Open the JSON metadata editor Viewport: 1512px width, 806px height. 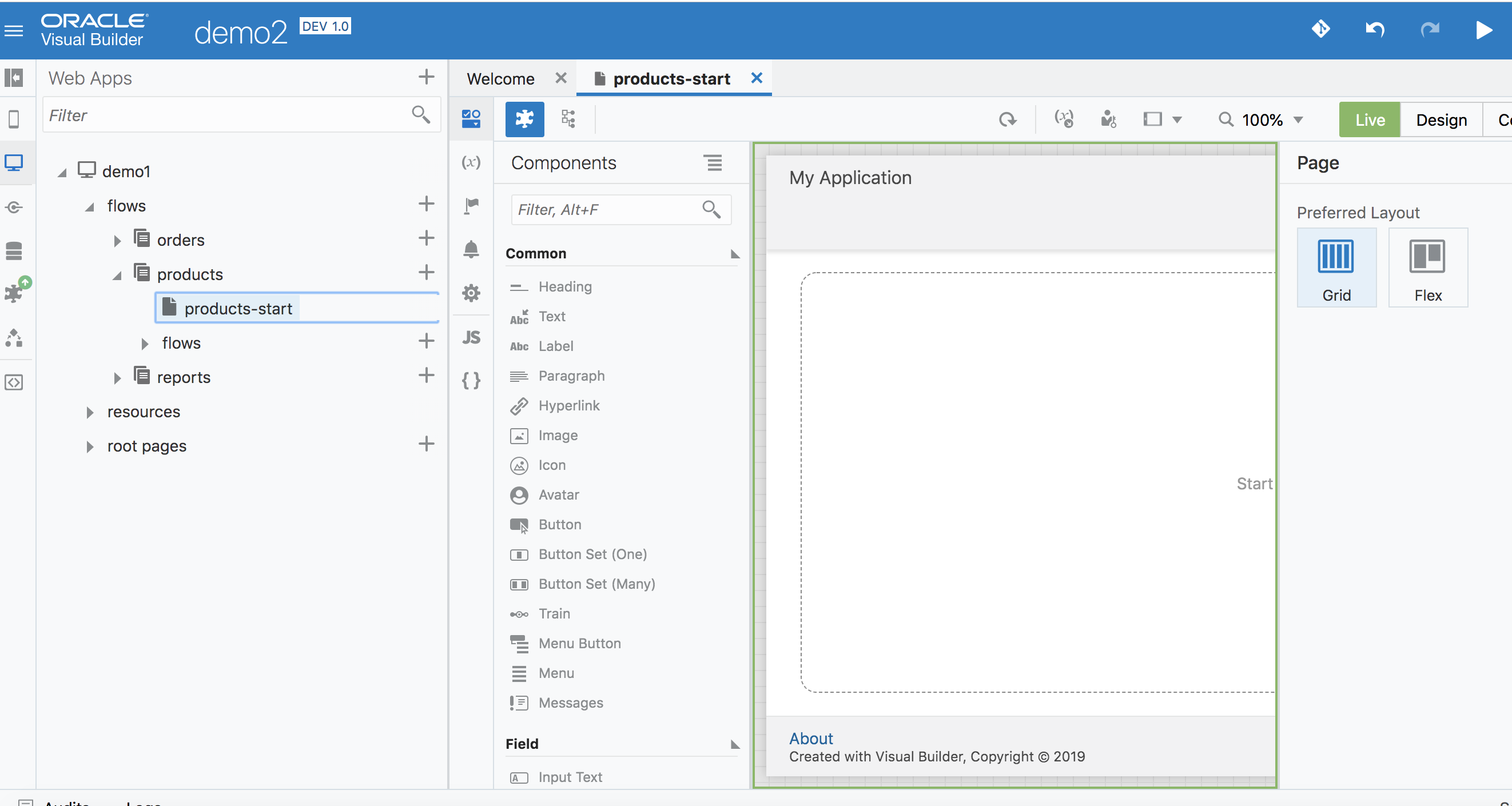click(x=471, y=381)
